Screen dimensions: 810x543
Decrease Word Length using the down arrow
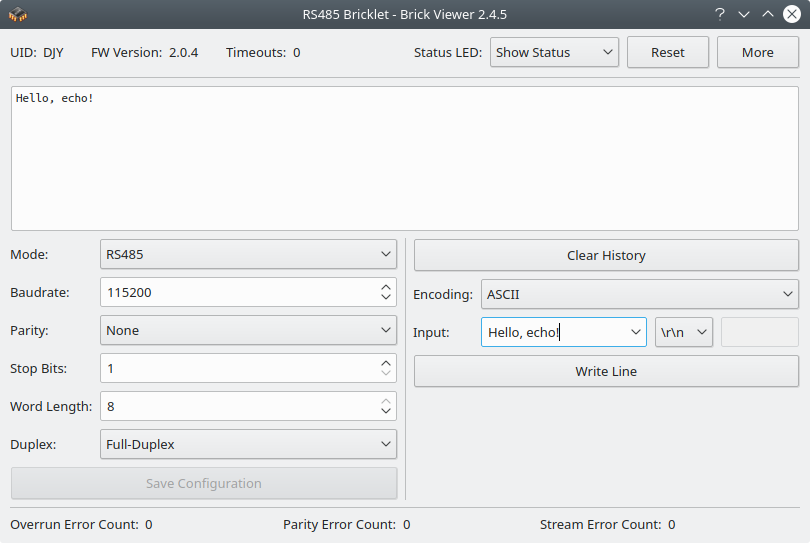click(386, 412)
